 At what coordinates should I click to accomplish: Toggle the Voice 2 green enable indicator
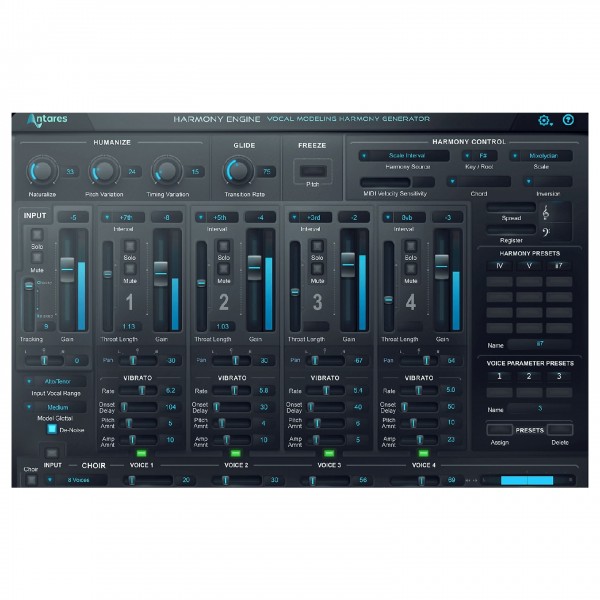click(235, 453)
